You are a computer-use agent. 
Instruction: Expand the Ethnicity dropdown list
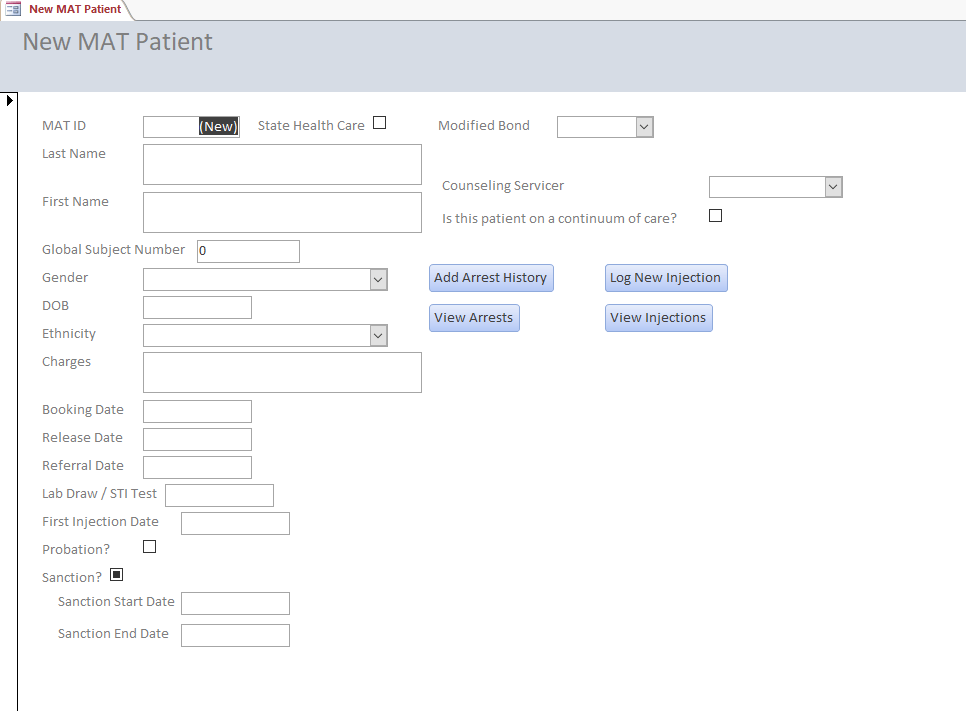coord(378,335)
